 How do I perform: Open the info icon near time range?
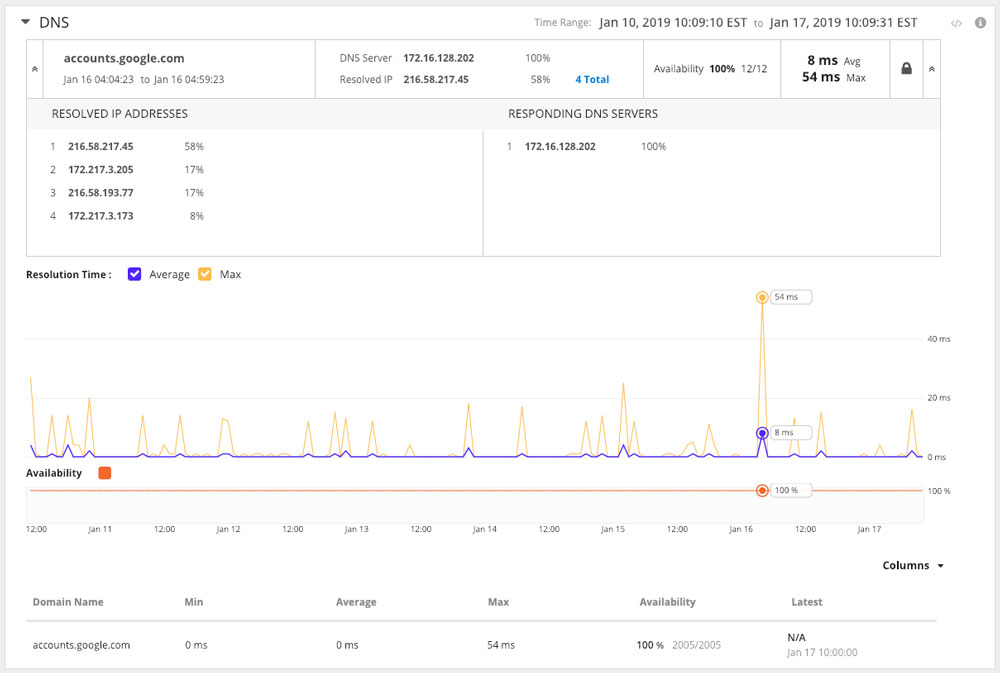(980, 22)
